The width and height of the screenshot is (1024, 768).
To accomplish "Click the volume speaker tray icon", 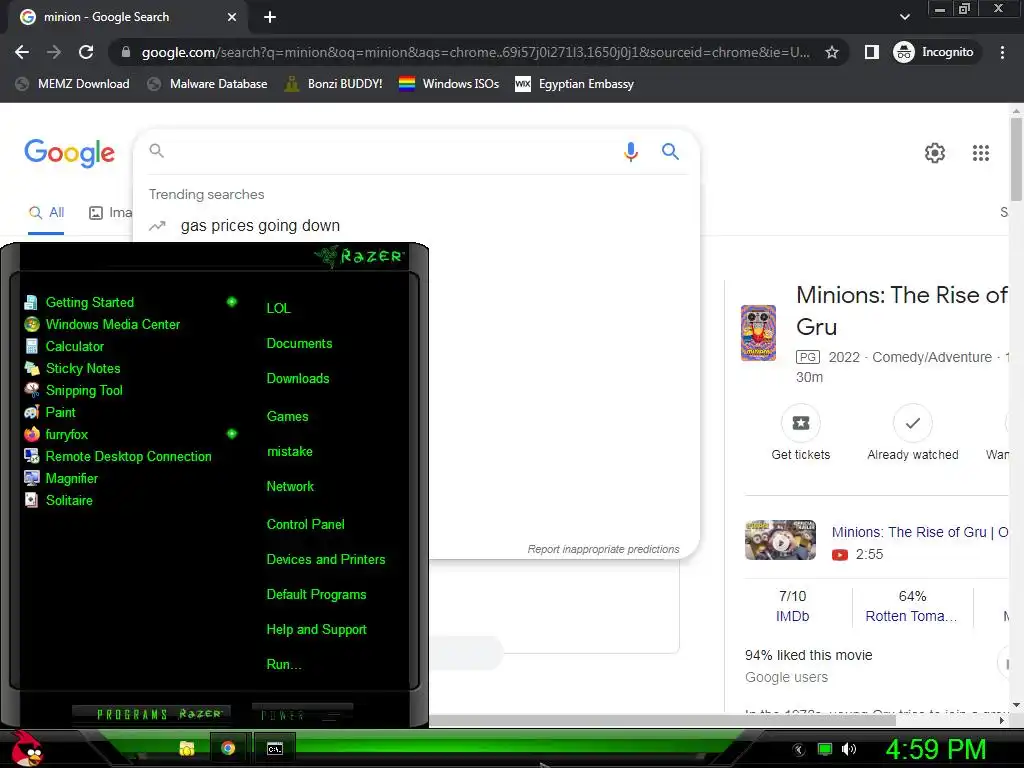I will tap(848, 749).
